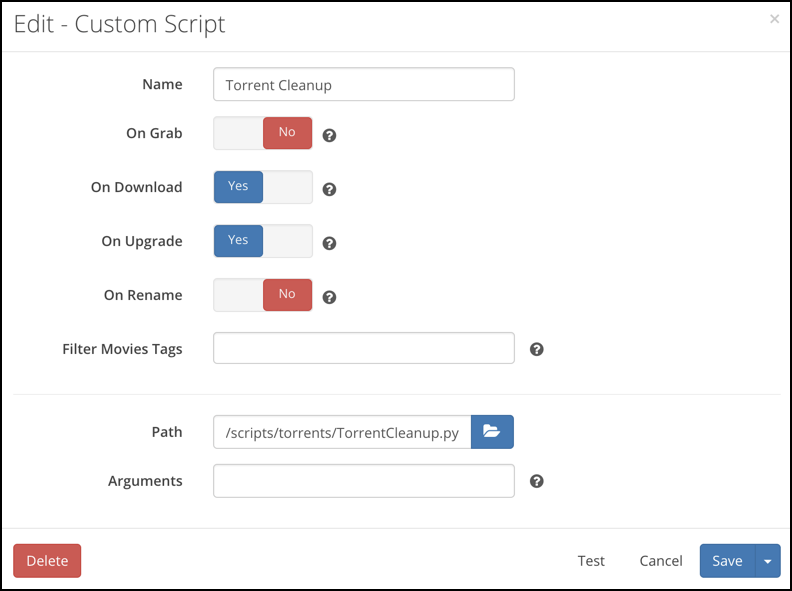Viewport: 792px width, 591px height.
Task: Click help icon for Filter Movies Tags
Action: [536, 349]
